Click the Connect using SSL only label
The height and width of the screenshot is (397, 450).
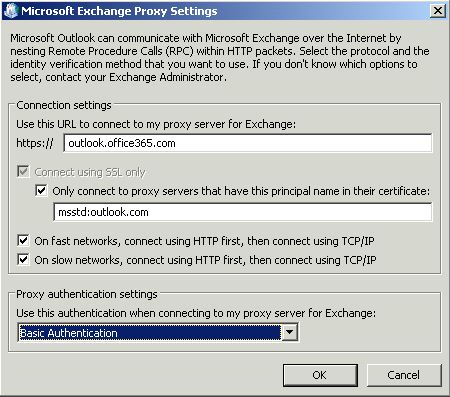pyautogui.click(x=90, y=172)
